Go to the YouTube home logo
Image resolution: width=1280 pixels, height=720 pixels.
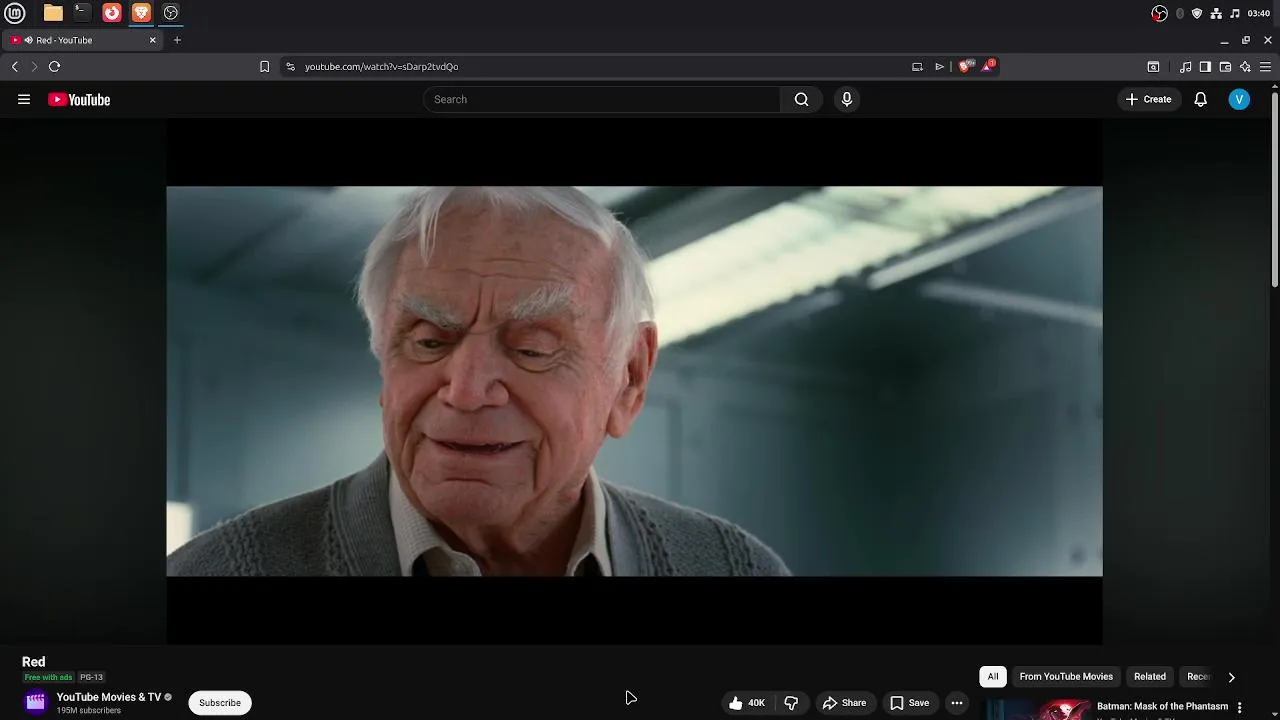(79, 99)
